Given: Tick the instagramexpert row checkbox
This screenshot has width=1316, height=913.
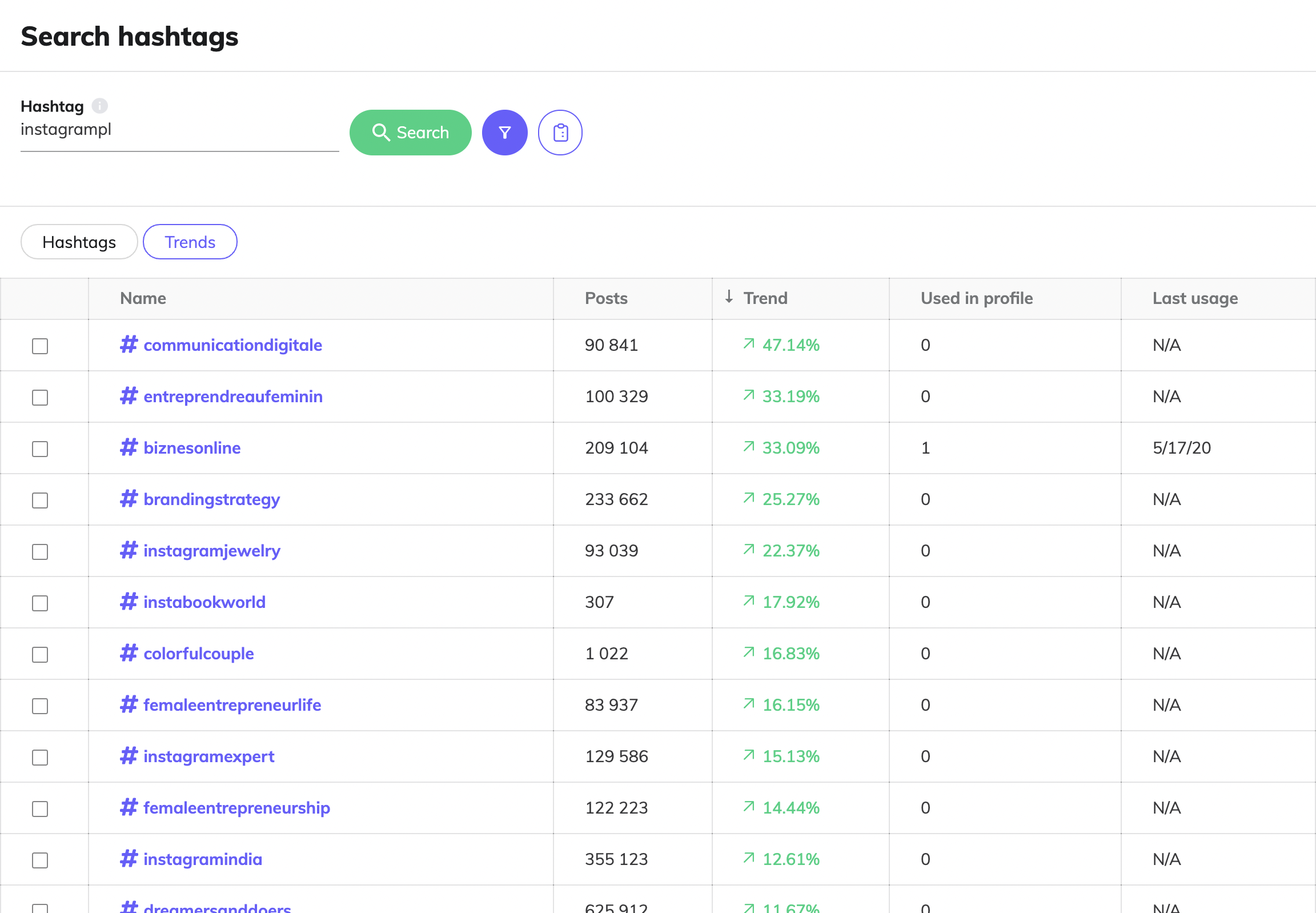Looking at the screenshot, I should tap(40, 757).
